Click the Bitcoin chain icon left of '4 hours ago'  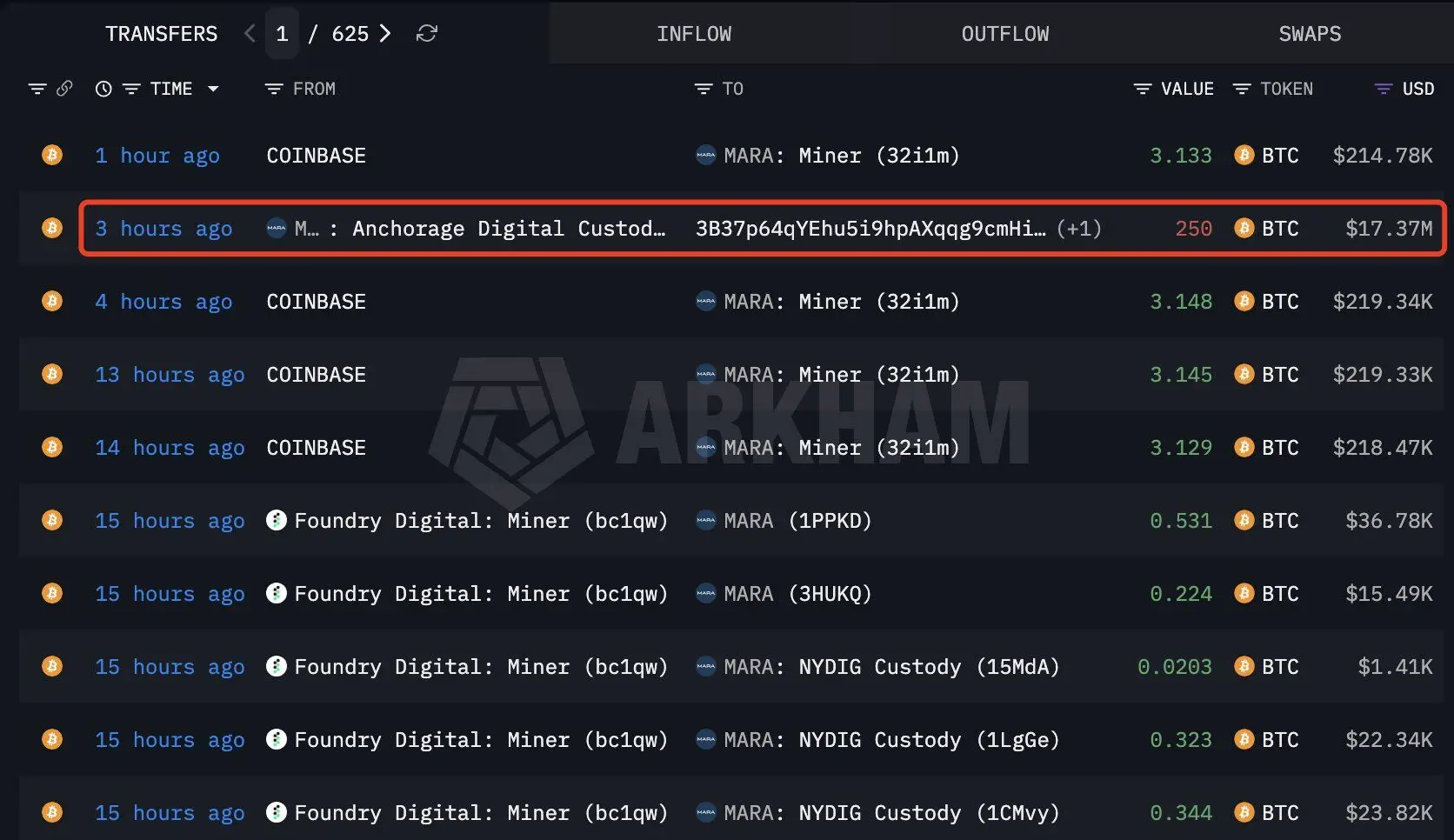(x=52, y=301)
